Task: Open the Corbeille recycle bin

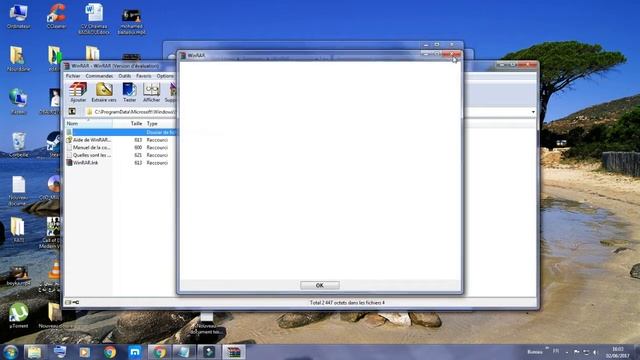Action: (18, 144)
